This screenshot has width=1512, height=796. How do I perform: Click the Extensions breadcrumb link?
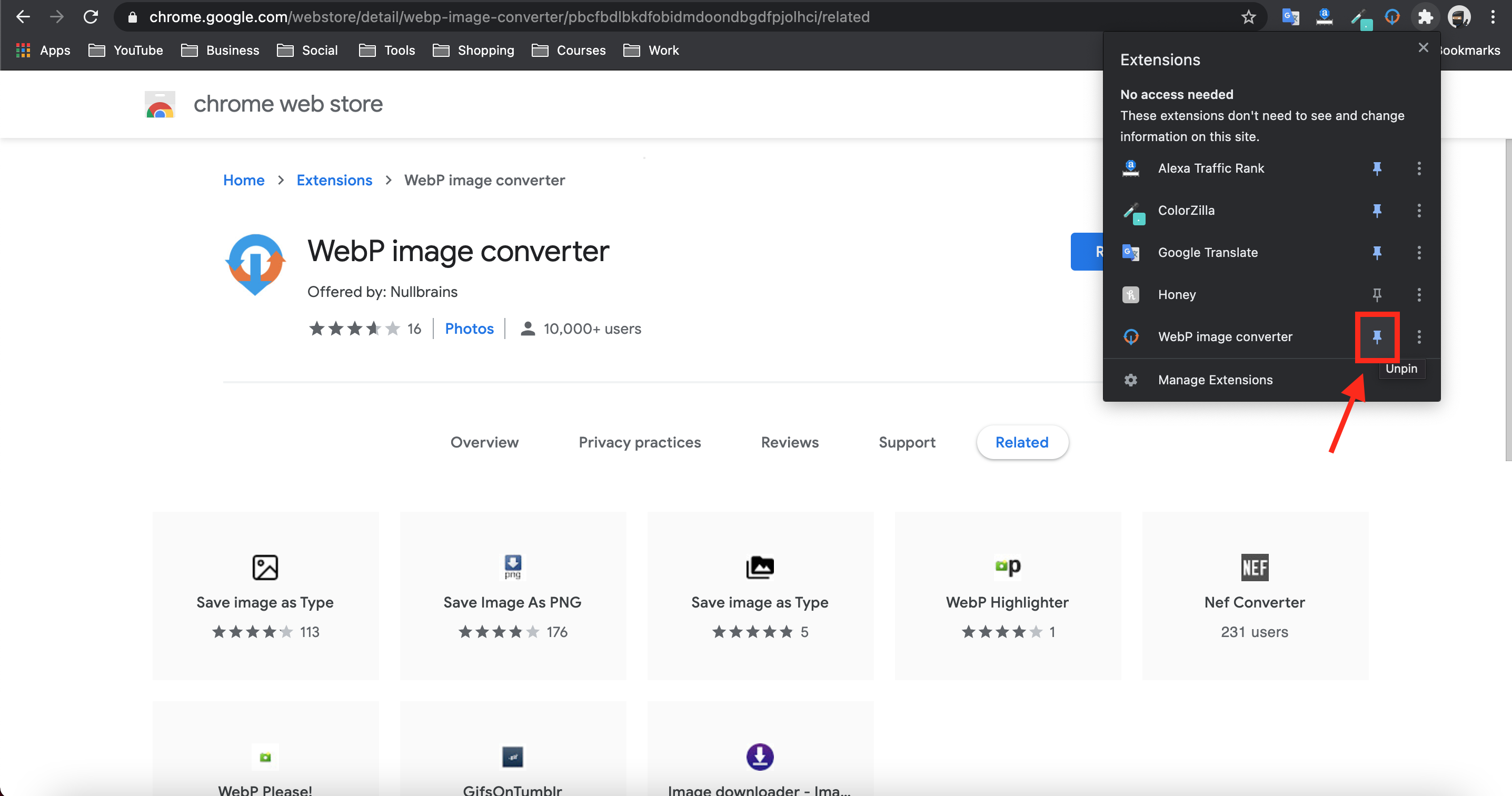click(x=334, y=180)
